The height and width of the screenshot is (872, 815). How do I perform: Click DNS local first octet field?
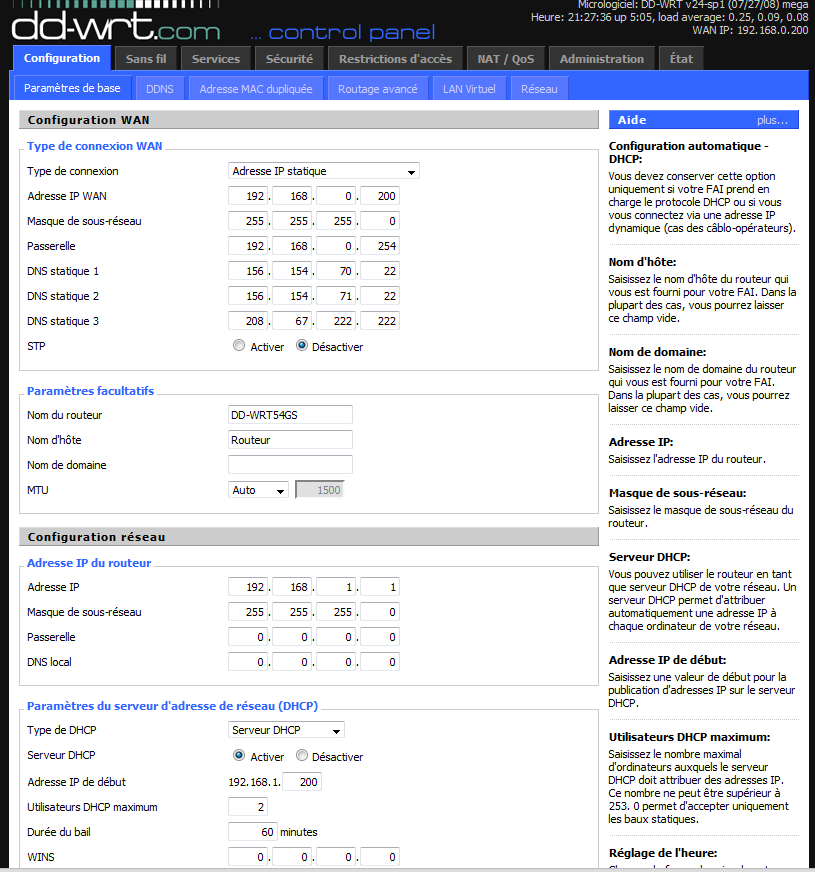click(248, 662)
